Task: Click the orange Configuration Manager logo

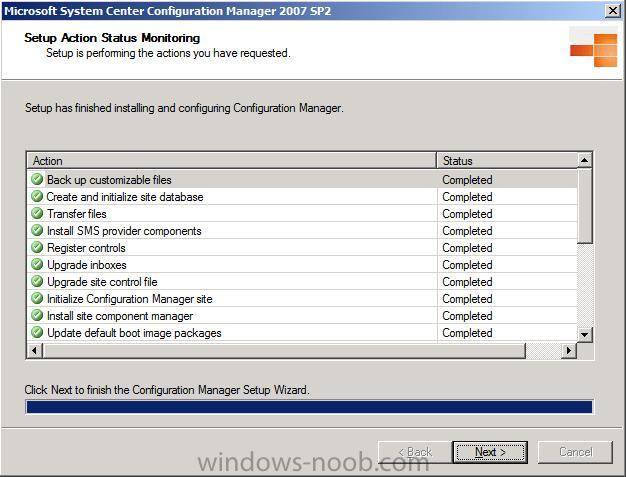Action: click(594, 50)
